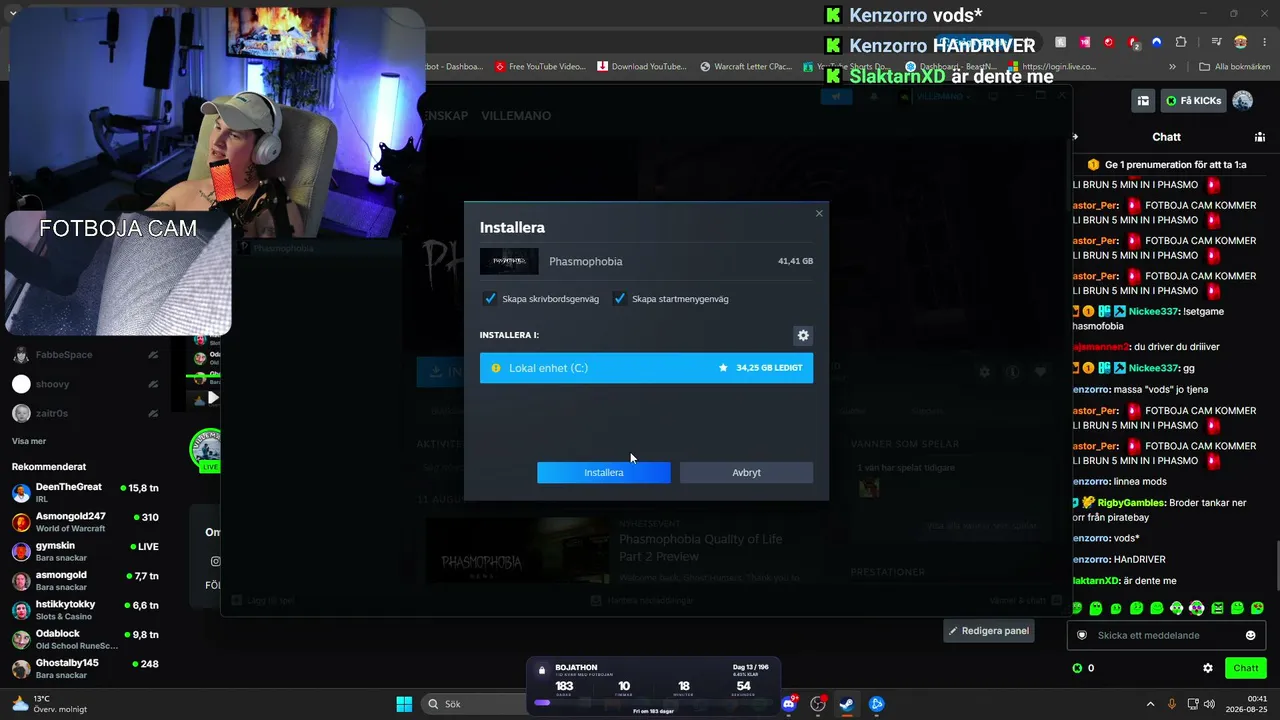Open Odablock recommended channel
The image size is (1280, 720).
pyautogui.click(x=85, y=640)
